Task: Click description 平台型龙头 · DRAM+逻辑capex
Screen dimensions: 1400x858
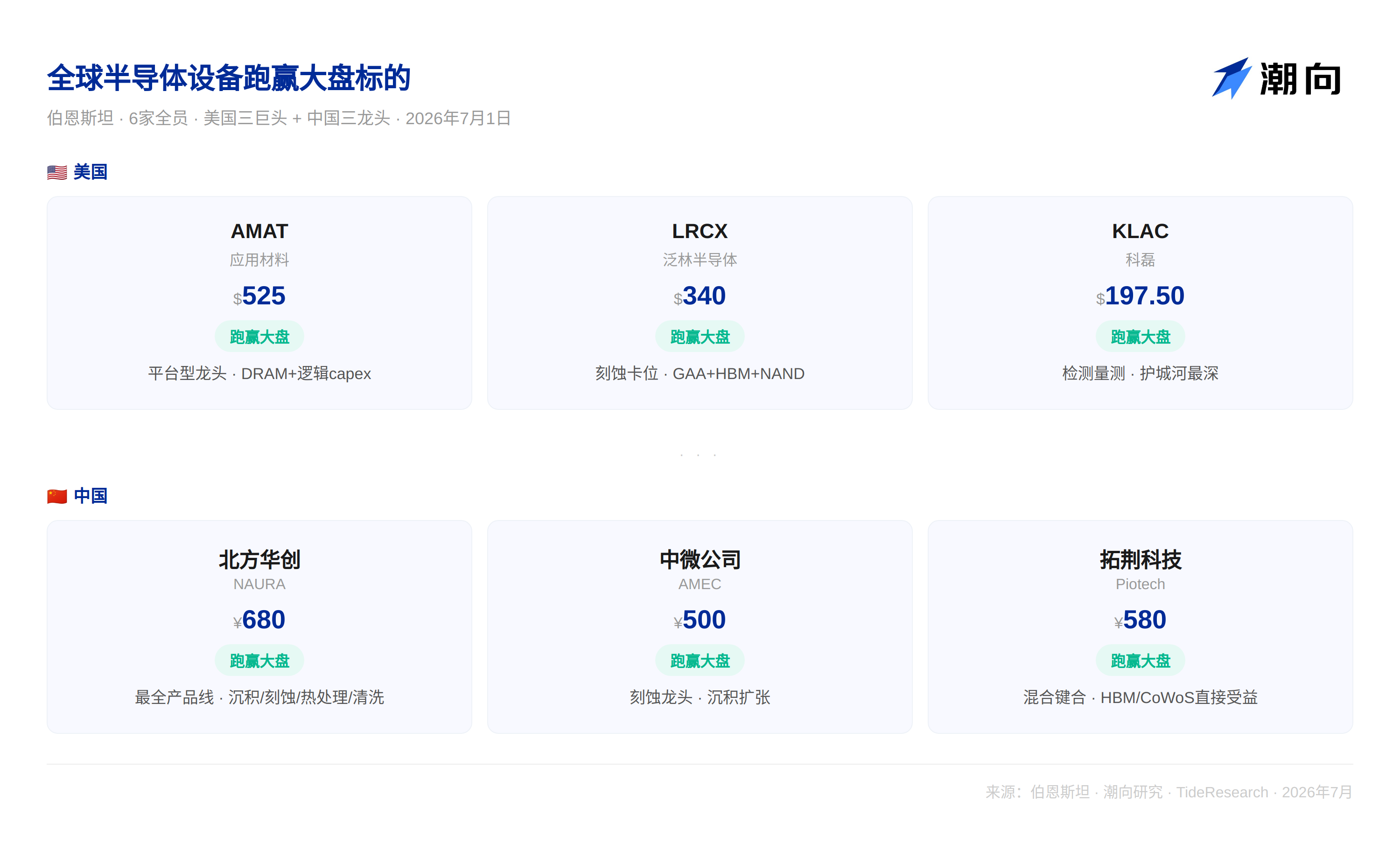Action: click(259, 373)
